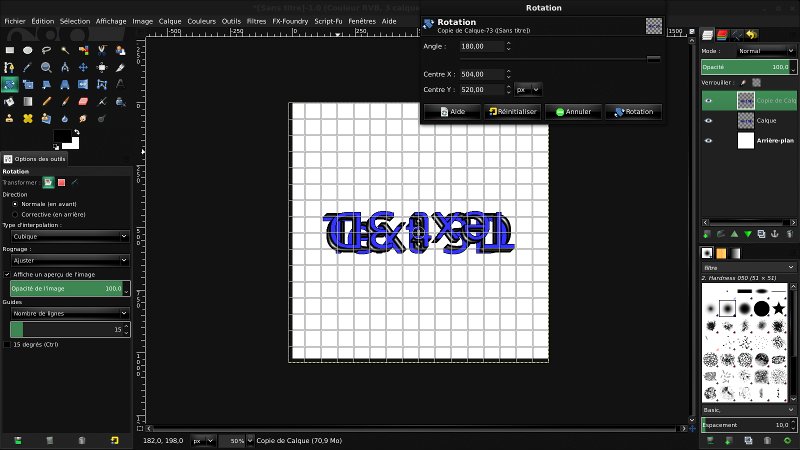Viewport: 800px width, 450px height.
Task: Activate the Zoom magnifier tool
Action: (x=46, y=67)
